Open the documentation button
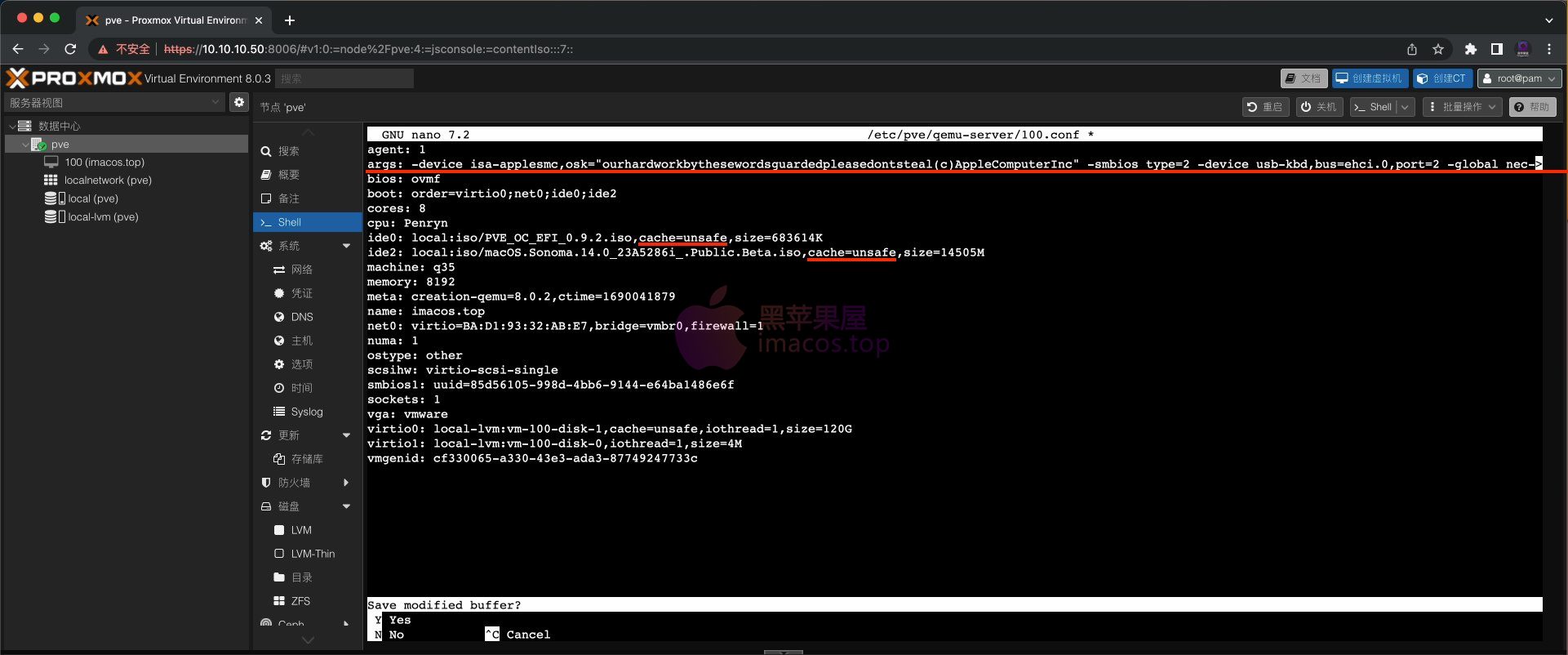The image size is (1568, 655). (1304, 78)
